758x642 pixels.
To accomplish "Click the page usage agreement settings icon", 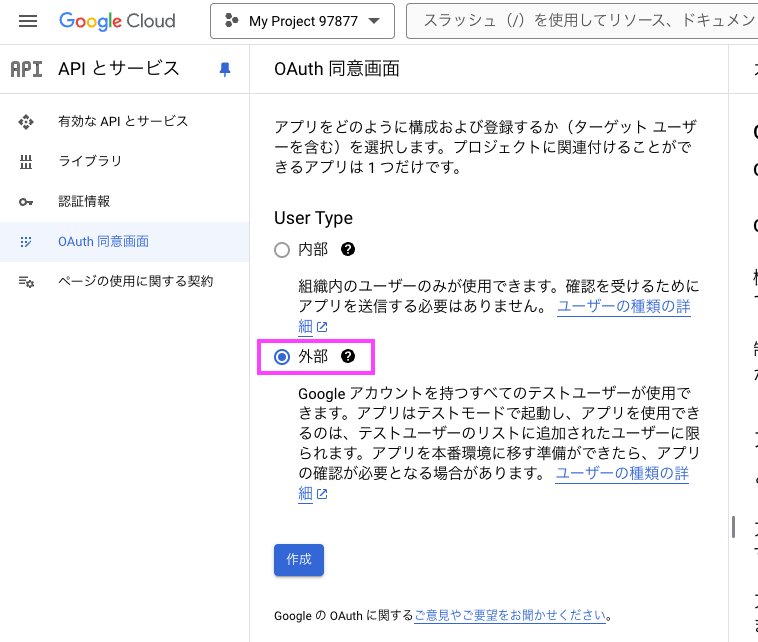I will point(26,282).
